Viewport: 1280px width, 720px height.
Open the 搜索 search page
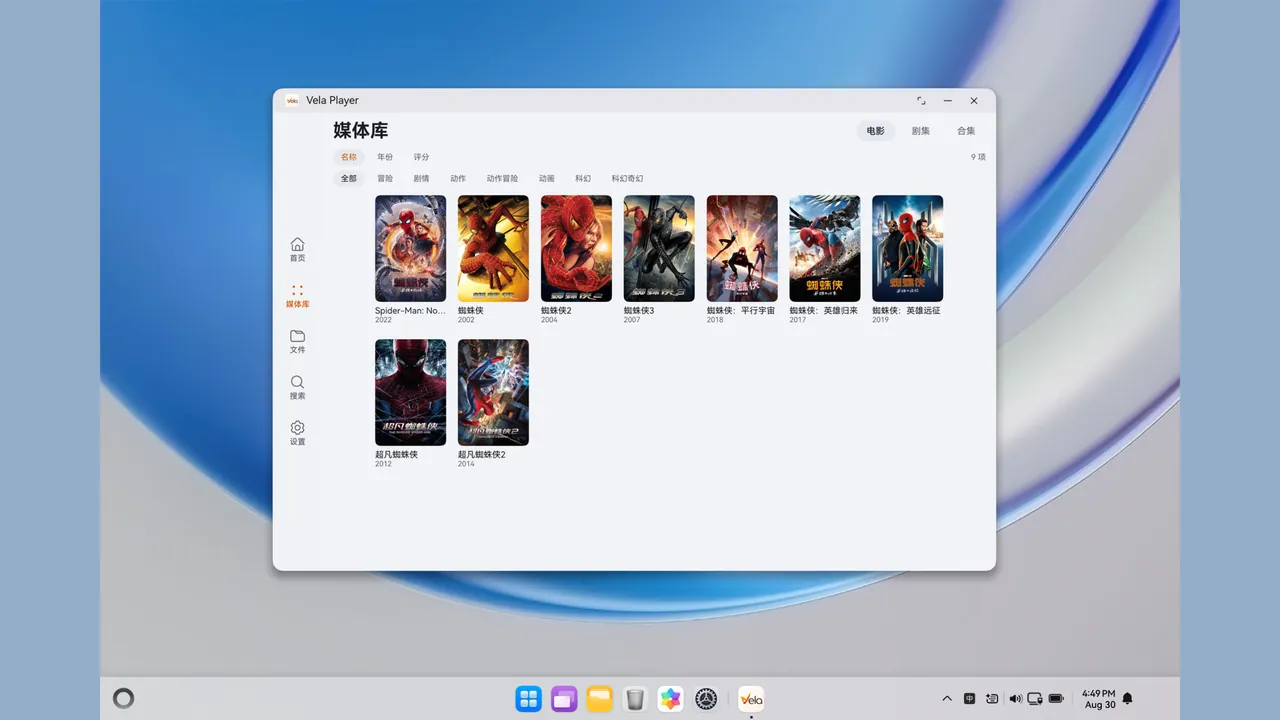[x=297, y=387]
